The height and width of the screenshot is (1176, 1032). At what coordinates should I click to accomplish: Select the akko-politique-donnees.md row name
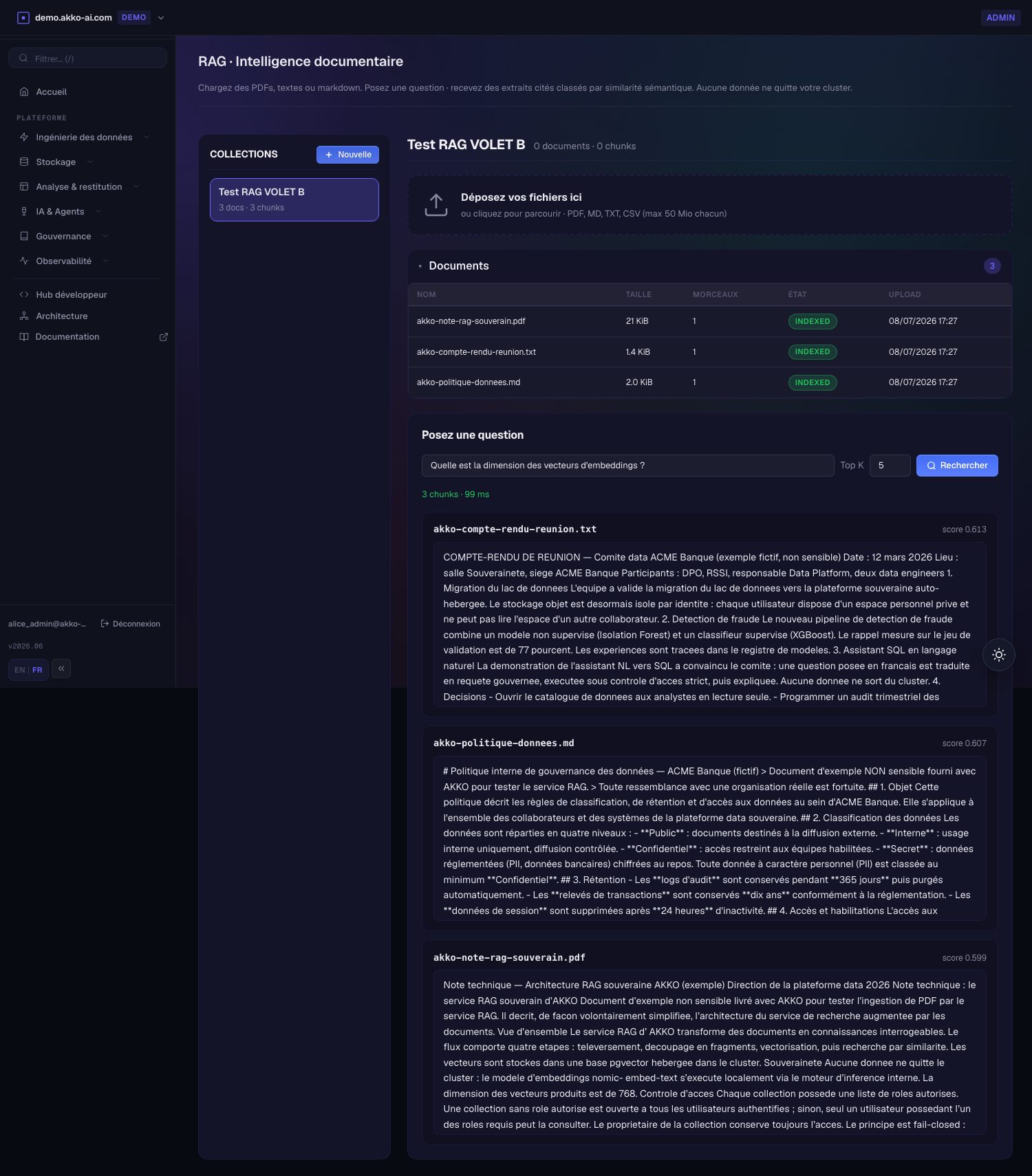469,382
